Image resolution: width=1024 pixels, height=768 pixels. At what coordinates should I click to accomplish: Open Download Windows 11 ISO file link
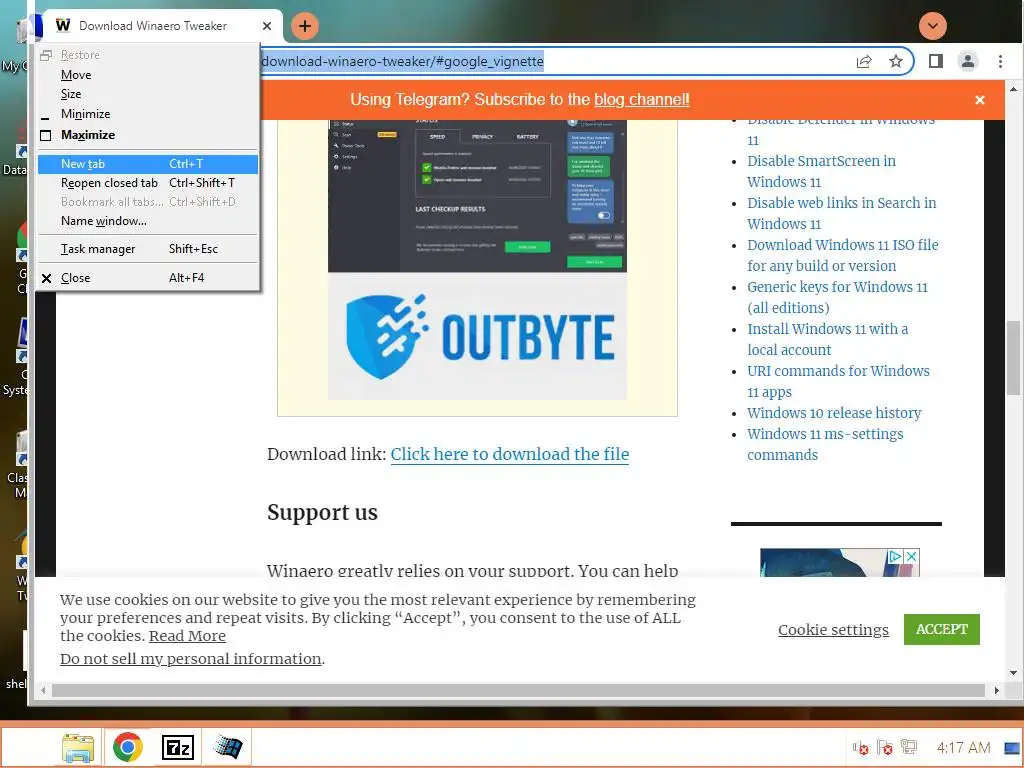842,255
